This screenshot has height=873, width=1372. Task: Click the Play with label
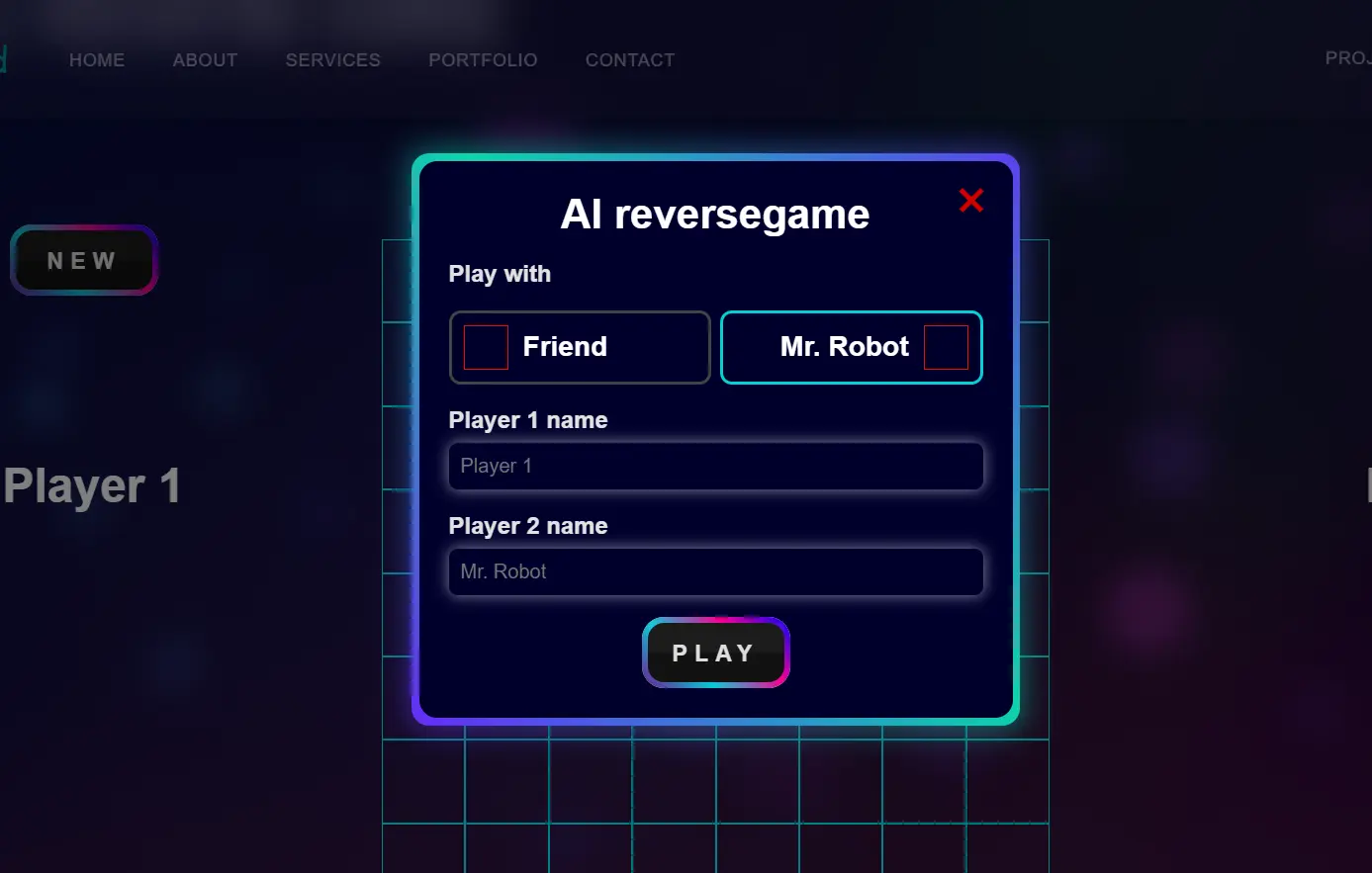click(x=500, y=274)
